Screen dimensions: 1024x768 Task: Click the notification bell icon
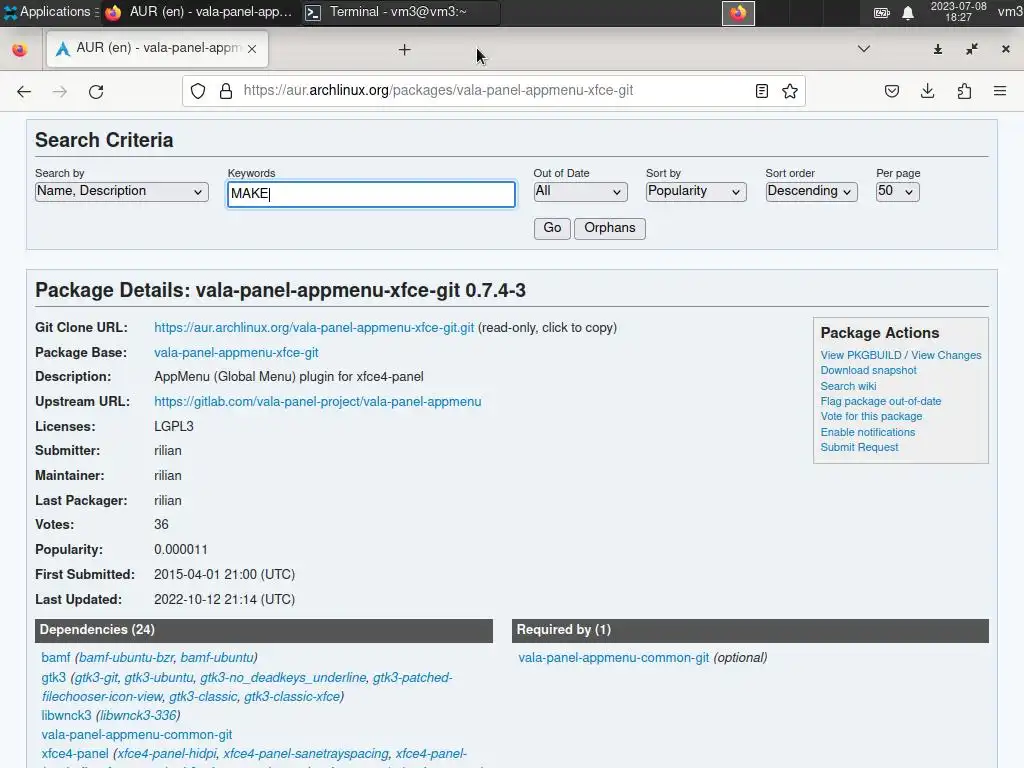pyautogui.click(x=908, y=12)
